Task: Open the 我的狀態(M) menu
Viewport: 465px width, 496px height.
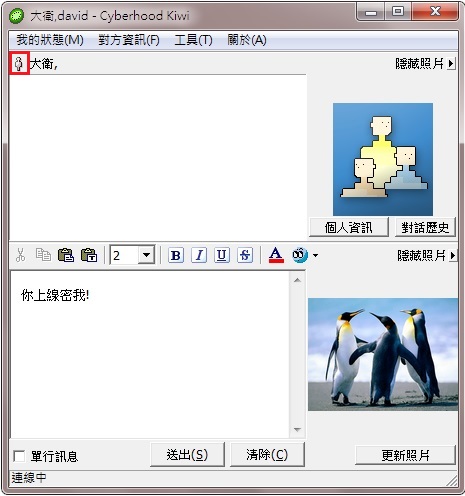Action: point(50,40)
